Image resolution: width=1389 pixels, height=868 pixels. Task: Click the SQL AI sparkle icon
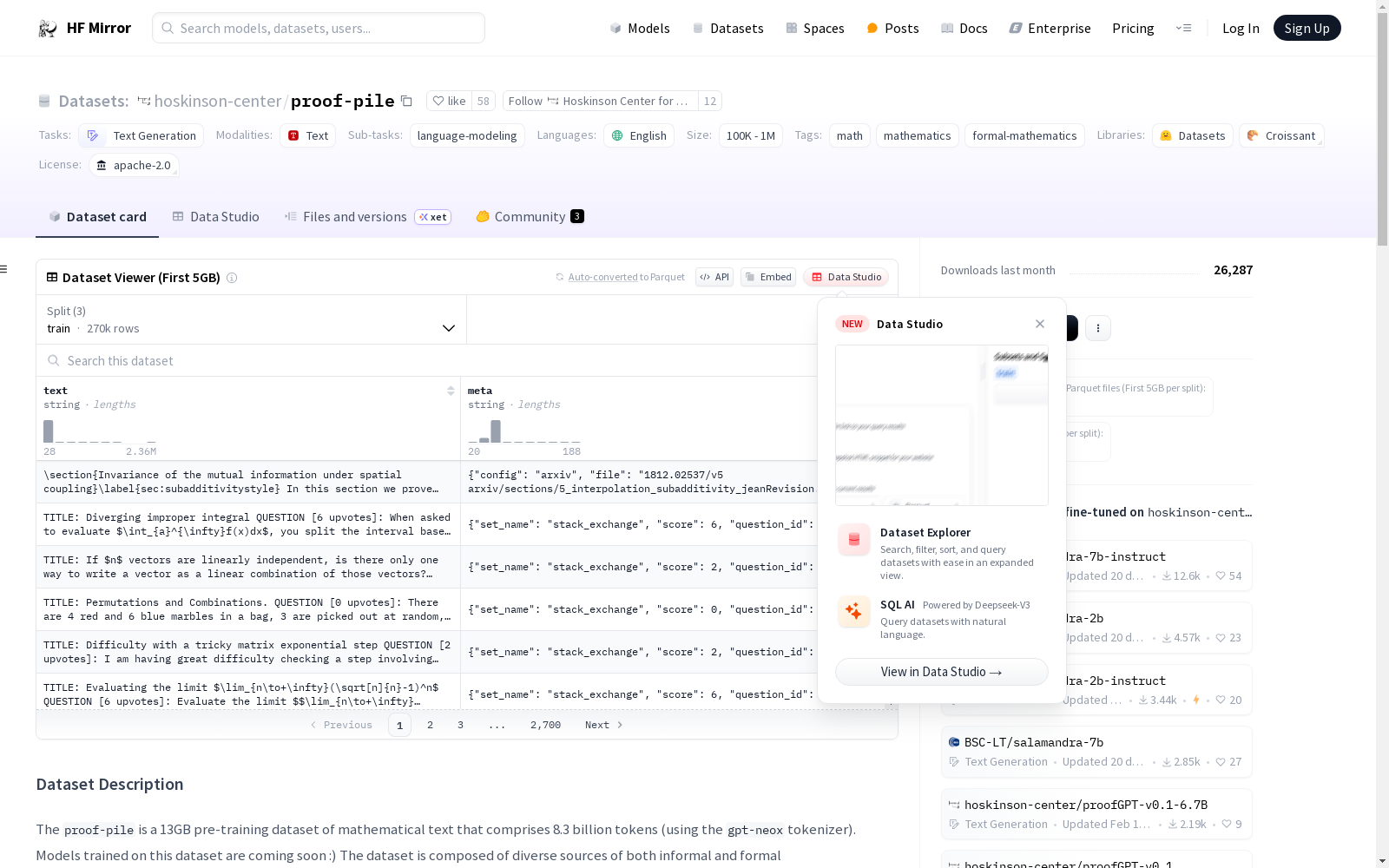click(854, 612)
